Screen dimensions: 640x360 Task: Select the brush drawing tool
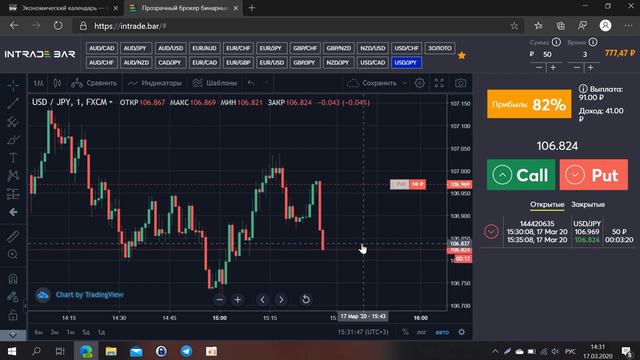13,140
